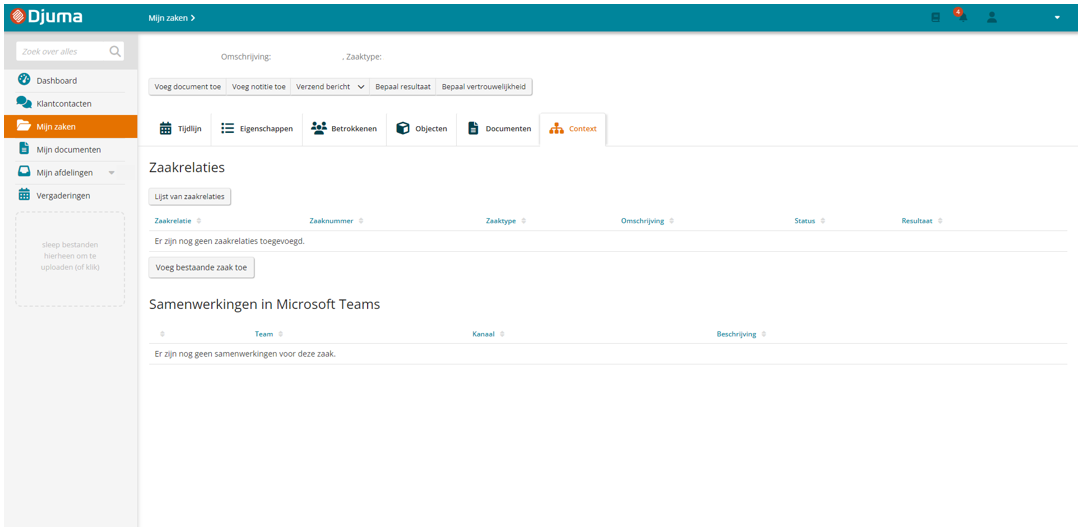Click the file upload drop zone

click(x=70, y=259)
